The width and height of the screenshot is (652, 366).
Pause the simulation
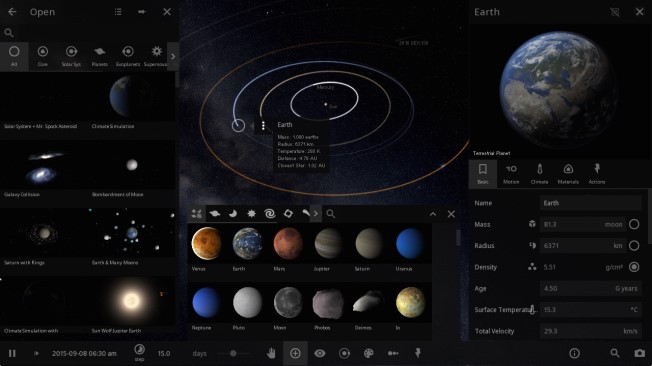tap(12, 353)
